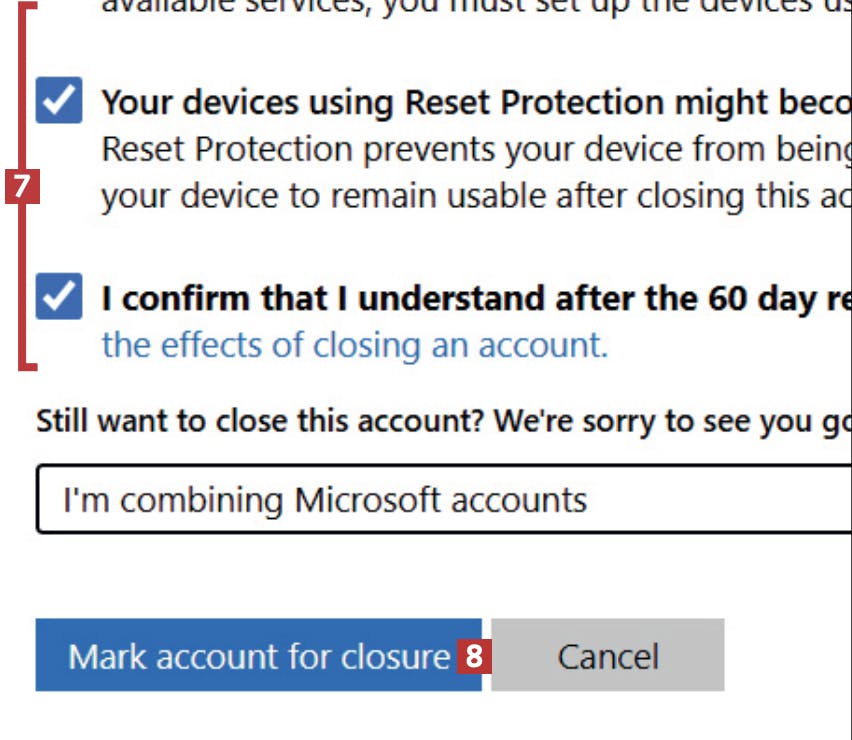Click the "after closing this" description text
Viewport: 852px width, 740px height.
690,197
